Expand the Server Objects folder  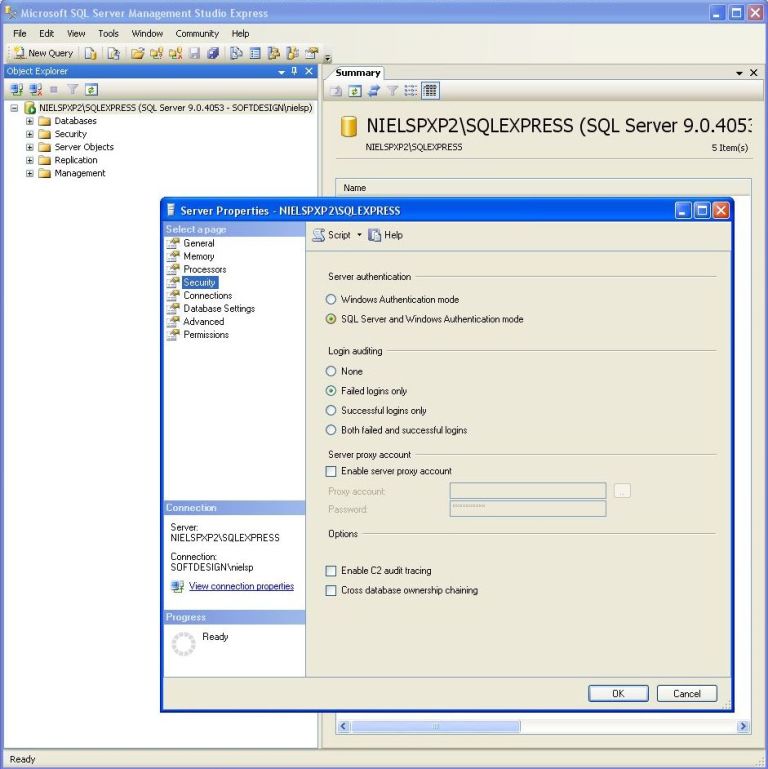pos(29,147)
